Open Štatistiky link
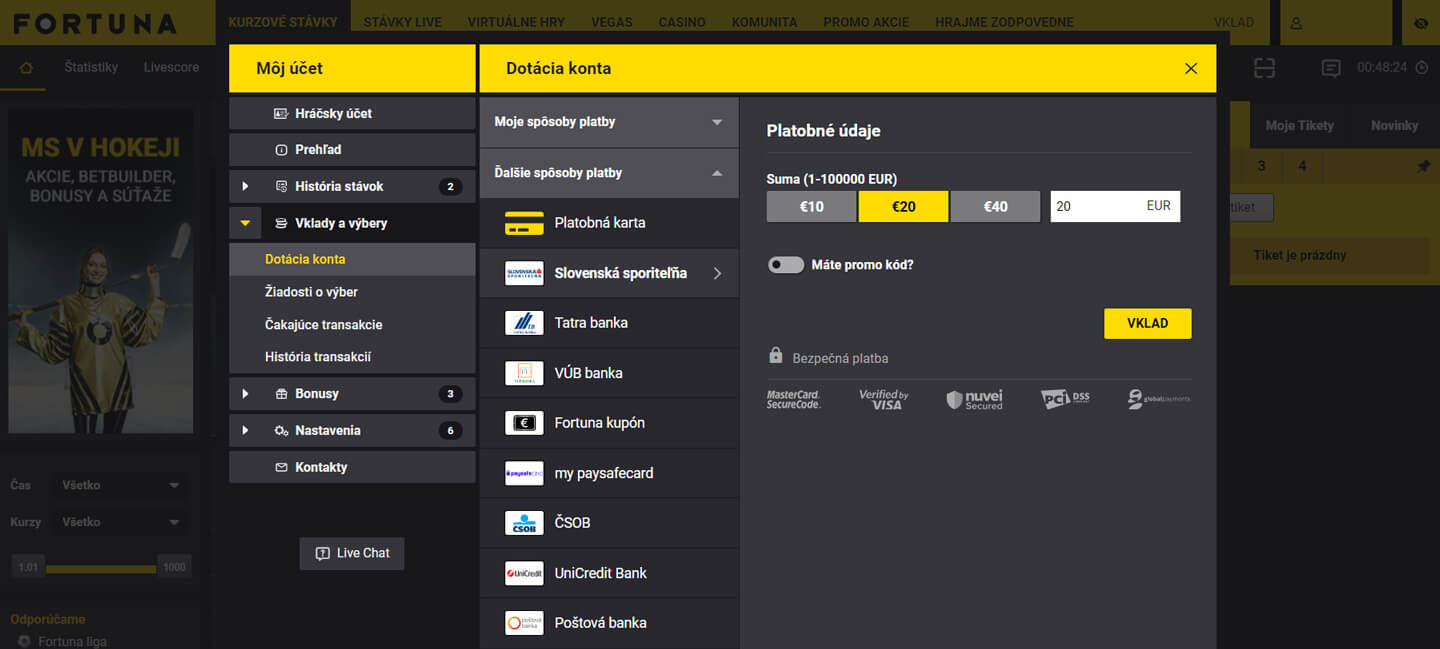Viewport: 1440px width, 649px height. coord(91,67)
